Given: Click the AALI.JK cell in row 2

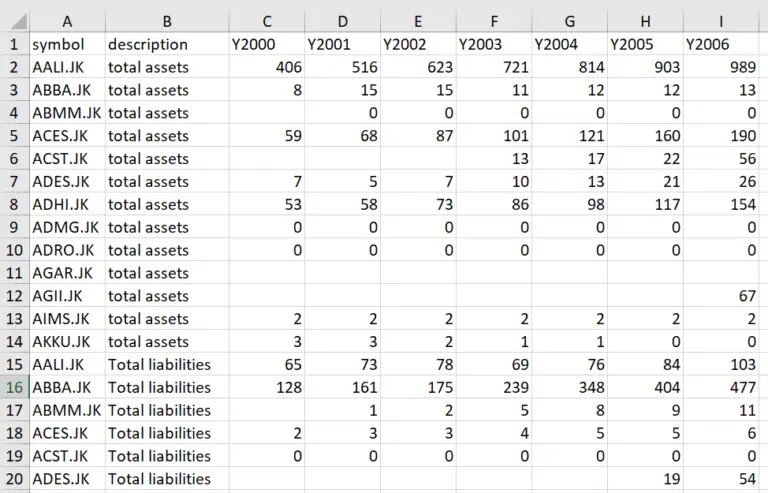Looking at the screenshot, I should [x=66, y=67].
